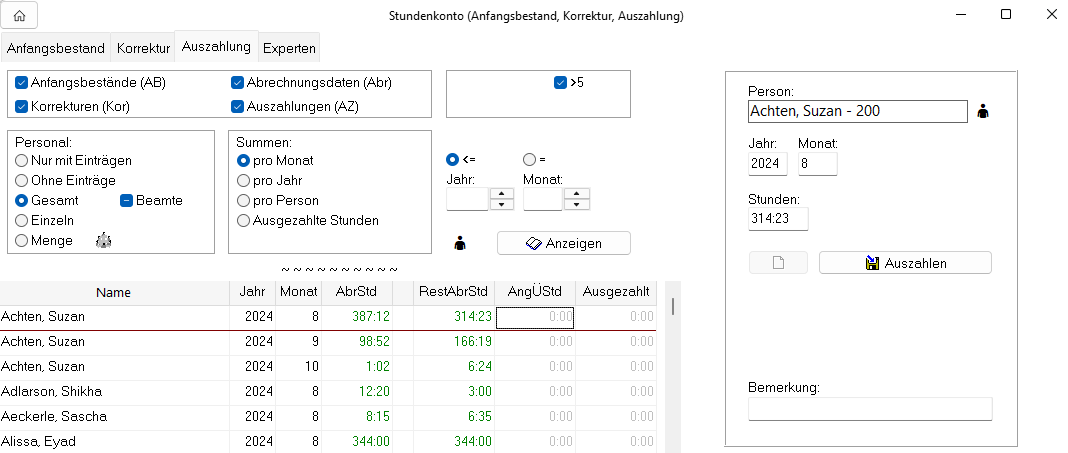The height and width of the screenshot is (453, 1068).
Task: Toggle the Beamte checkbox
Action: click(x=128, y=200)
